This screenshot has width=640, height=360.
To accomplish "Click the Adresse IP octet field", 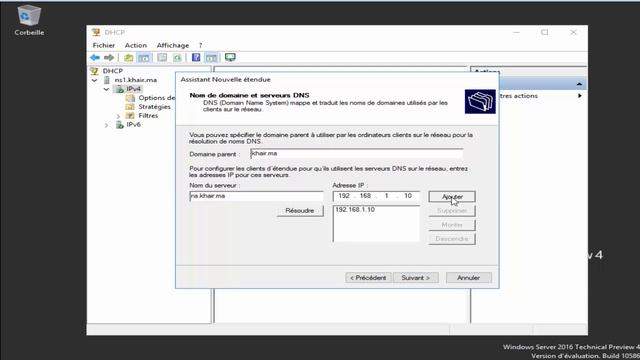I will coord(376,196).
